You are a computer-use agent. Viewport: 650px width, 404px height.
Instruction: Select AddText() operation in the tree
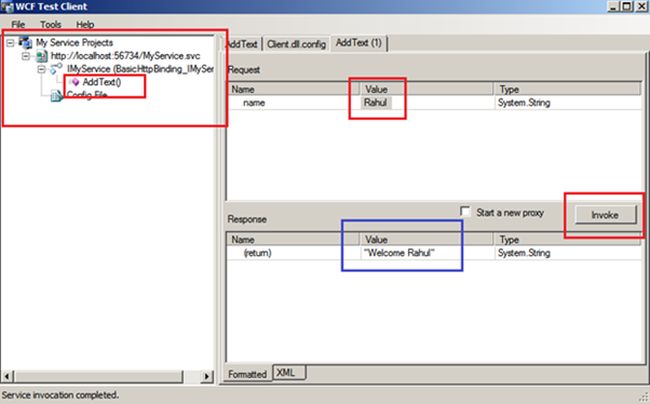click(102, 82)
